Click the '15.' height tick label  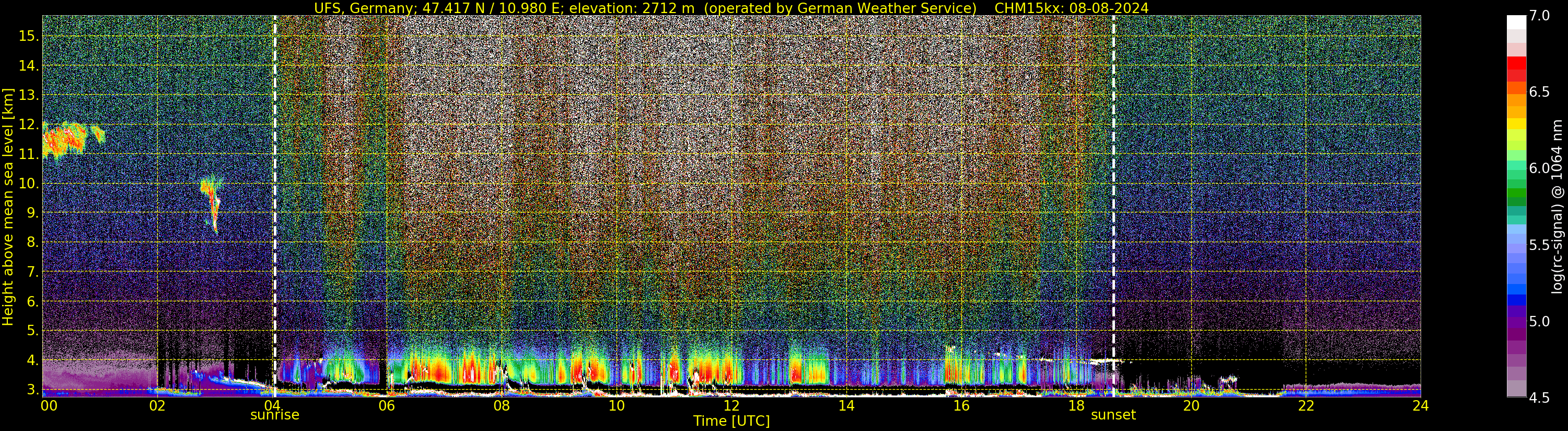pyautogui.click(x=29, y=36)
